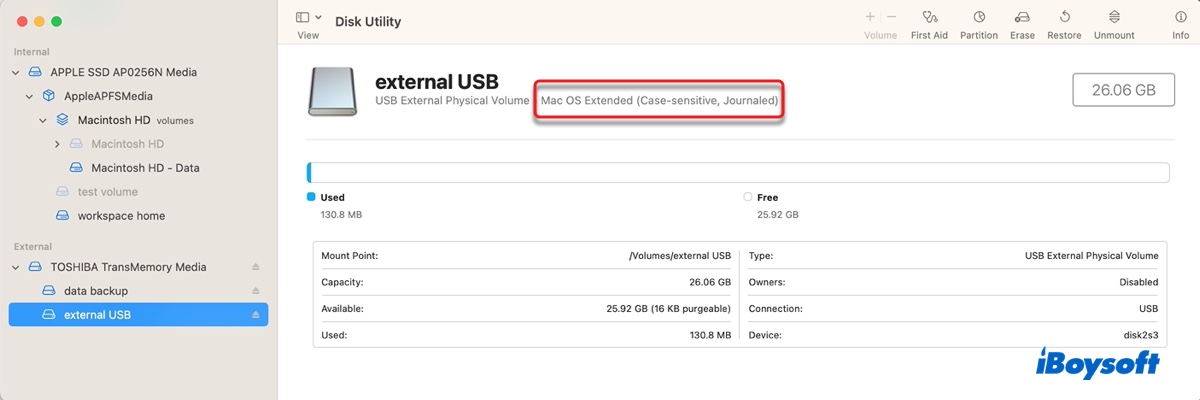This screenshot has height=400, width=1200.
Task: Unmount the selected volume
Action: 1114,17
